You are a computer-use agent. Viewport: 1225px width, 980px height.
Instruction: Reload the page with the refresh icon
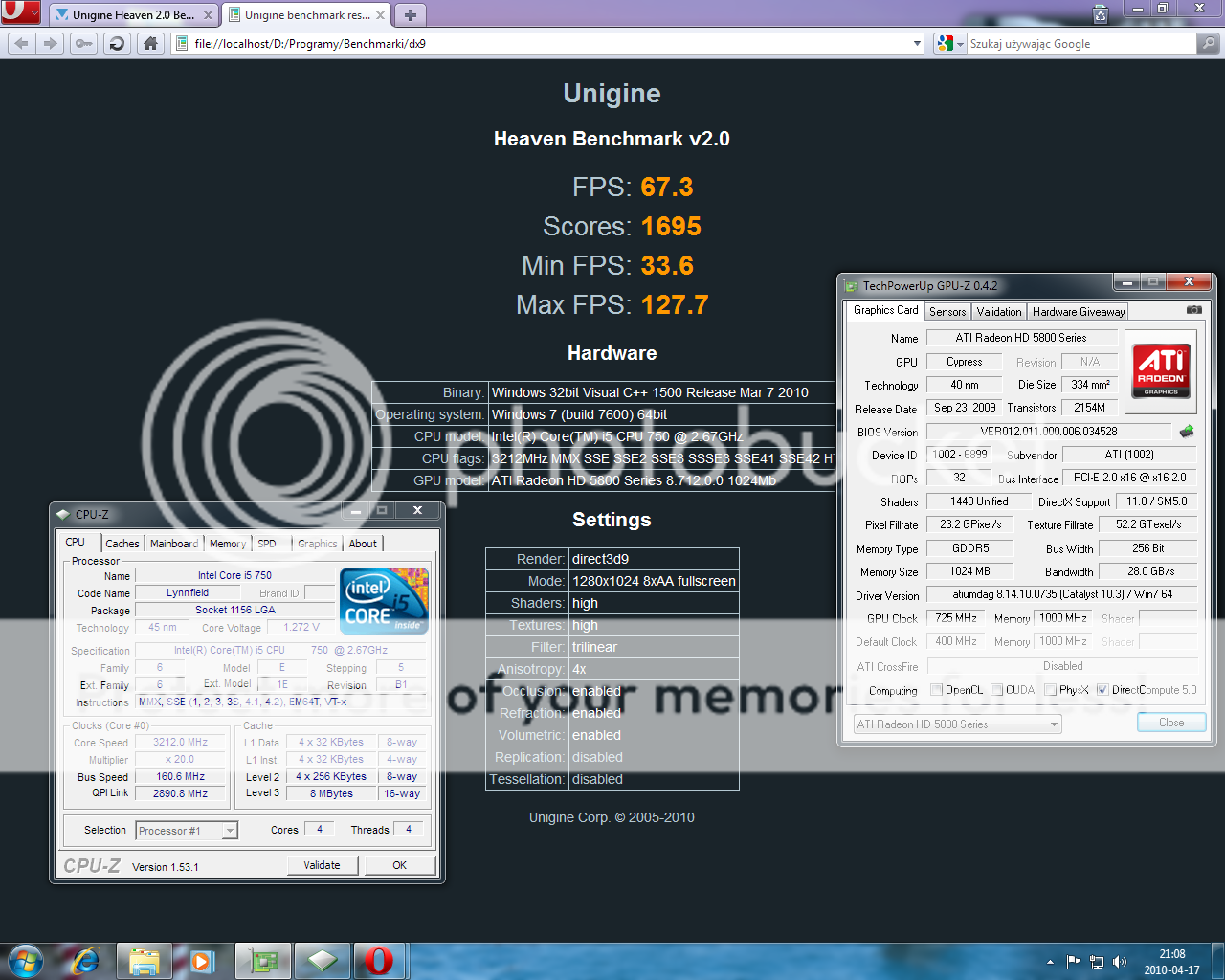[x=117, y=43]
